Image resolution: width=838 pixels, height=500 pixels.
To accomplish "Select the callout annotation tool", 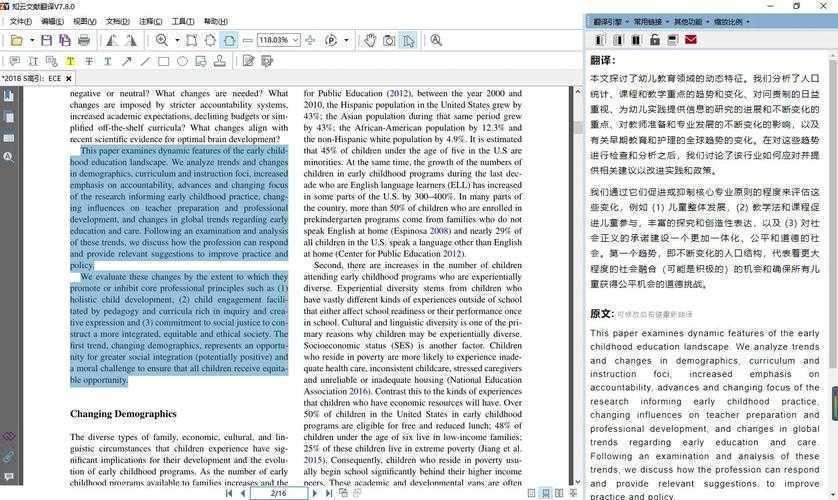I will point(51,61).
